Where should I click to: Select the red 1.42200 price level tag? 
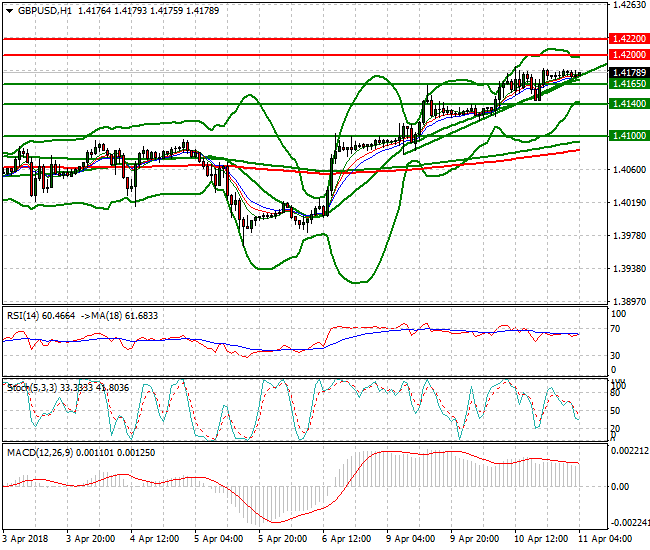(x=629, y=37)
